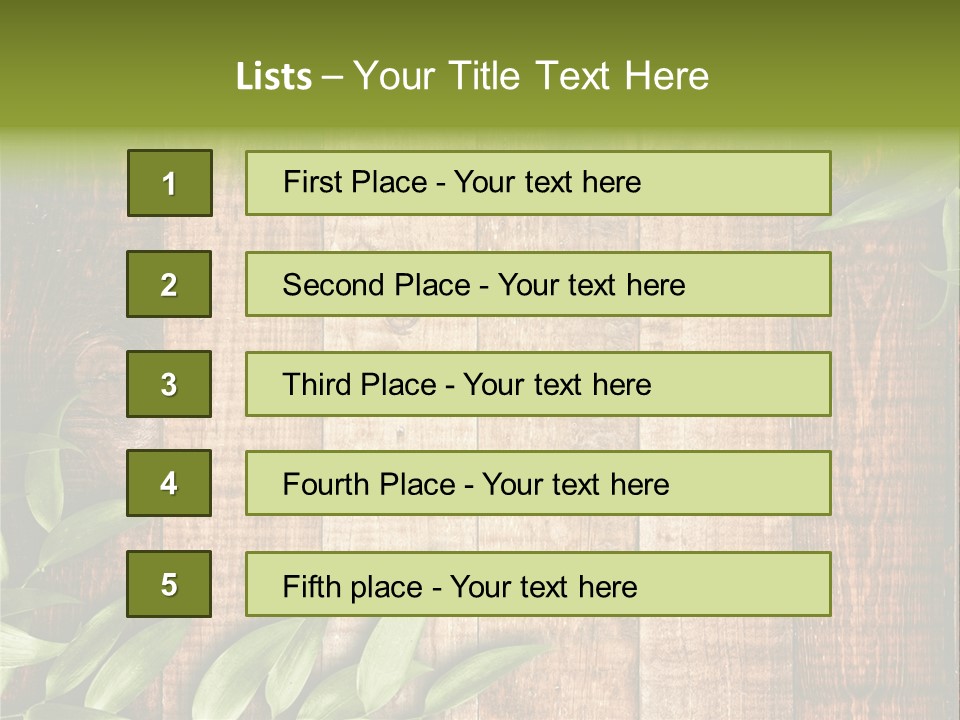Select the number 2 box

point(169,284)
